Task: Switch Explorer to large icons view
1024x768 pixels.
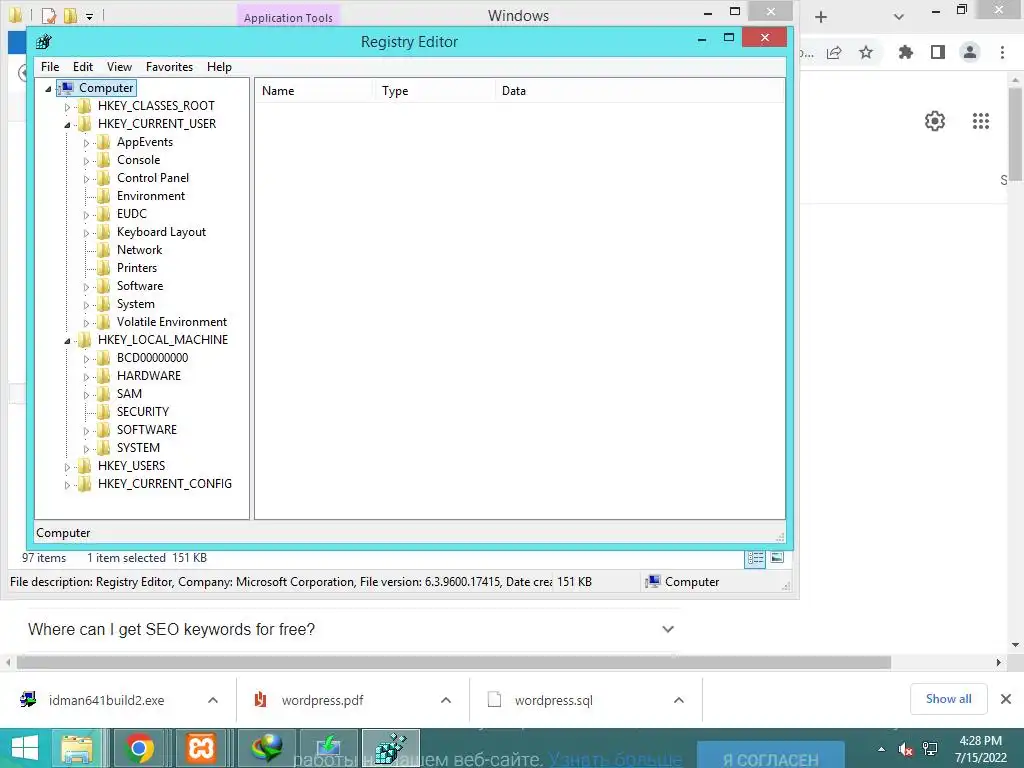Action: [777, 558]
